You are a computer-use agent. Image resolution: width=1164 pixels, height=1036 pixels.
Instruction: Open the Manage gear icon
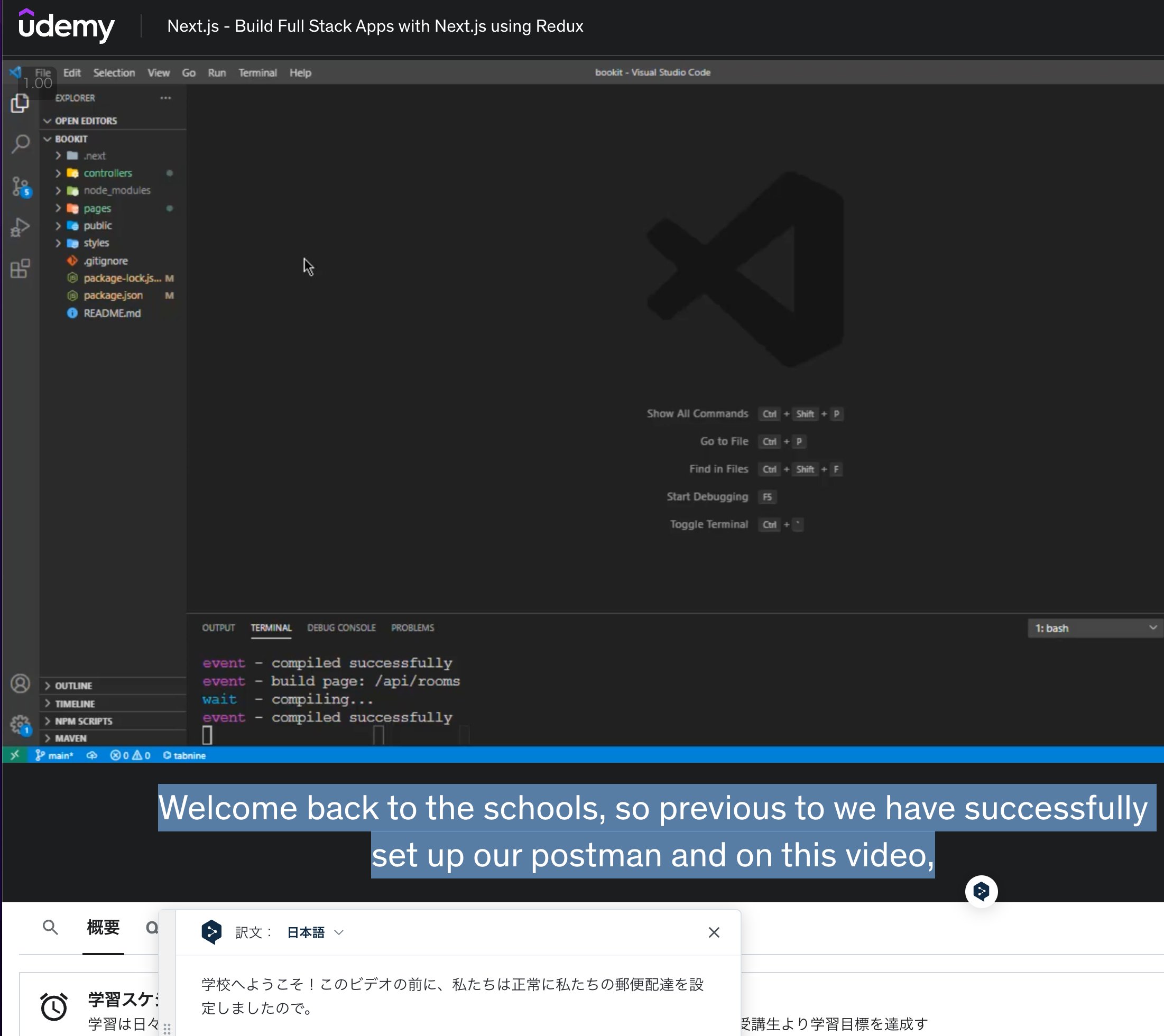coord(21,725)
